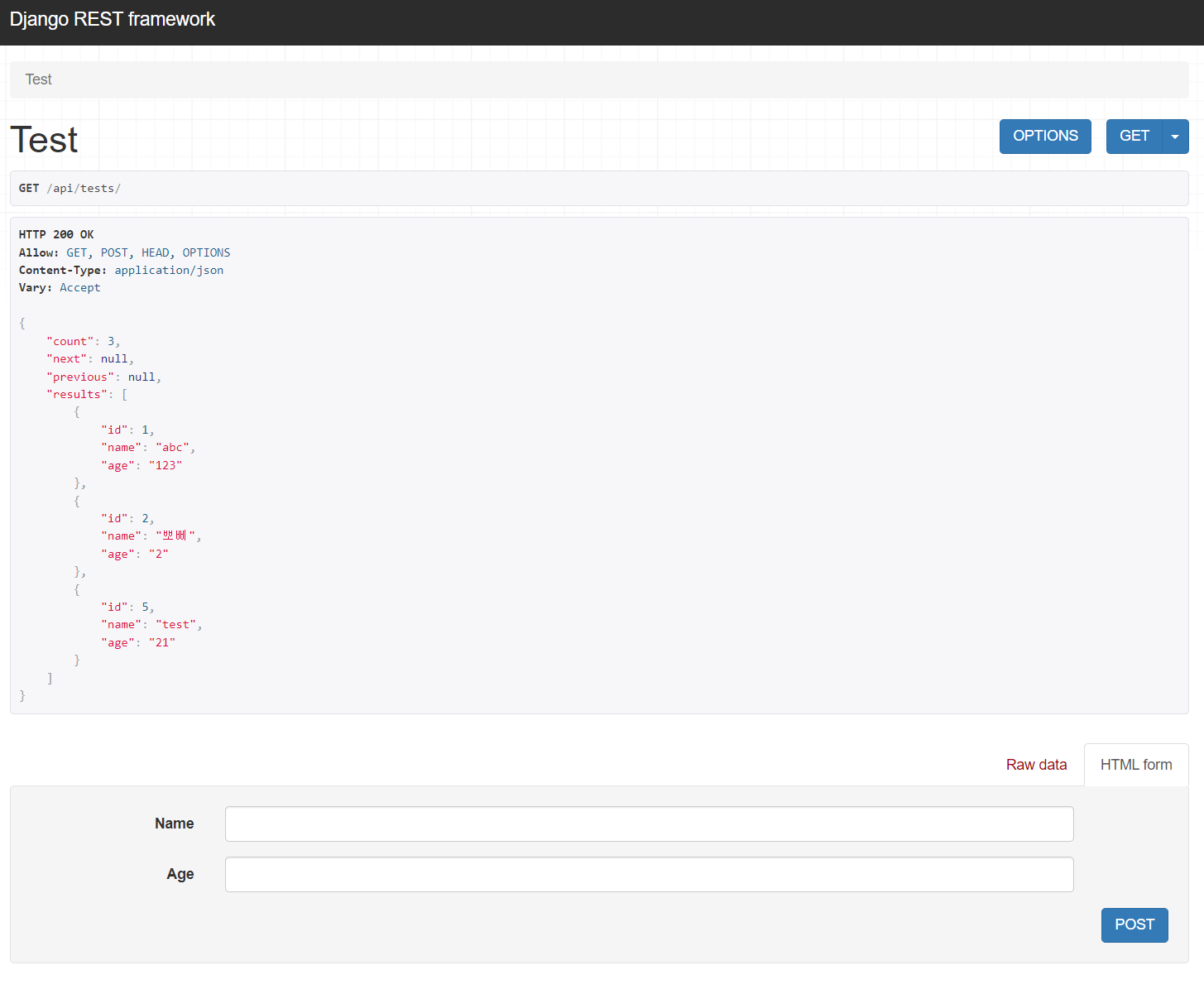Image resolution: width=1204 pixels, height=999 pixels.
Task: Click the Allow header methods line
Action: pos(124,252)
